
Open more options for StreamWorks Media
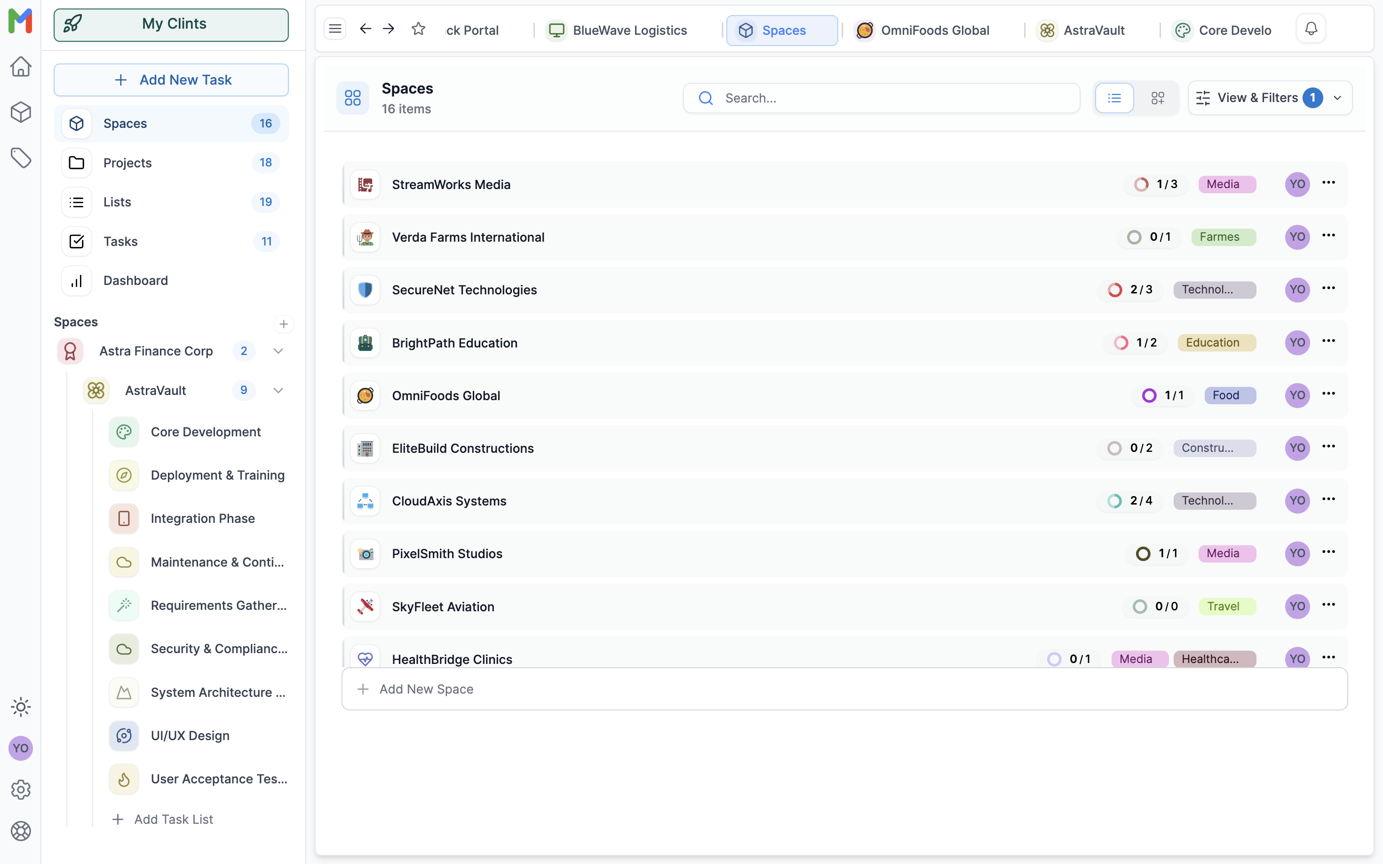pos(1328,183)
